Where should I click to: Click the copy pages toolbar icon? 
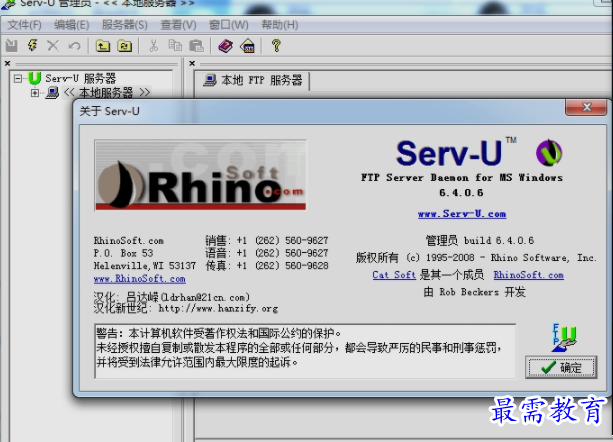click(x=175, y=46)
